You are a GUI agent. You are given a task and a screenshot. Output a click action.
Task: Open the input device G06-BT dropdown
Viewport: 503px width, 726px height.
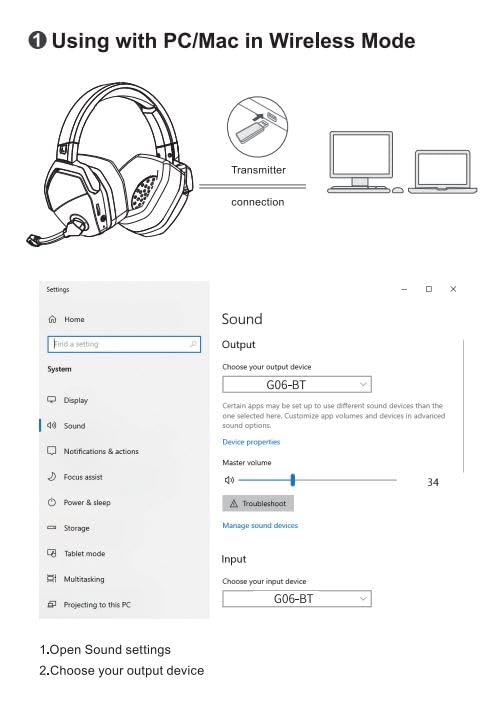(x=297, y=598)
